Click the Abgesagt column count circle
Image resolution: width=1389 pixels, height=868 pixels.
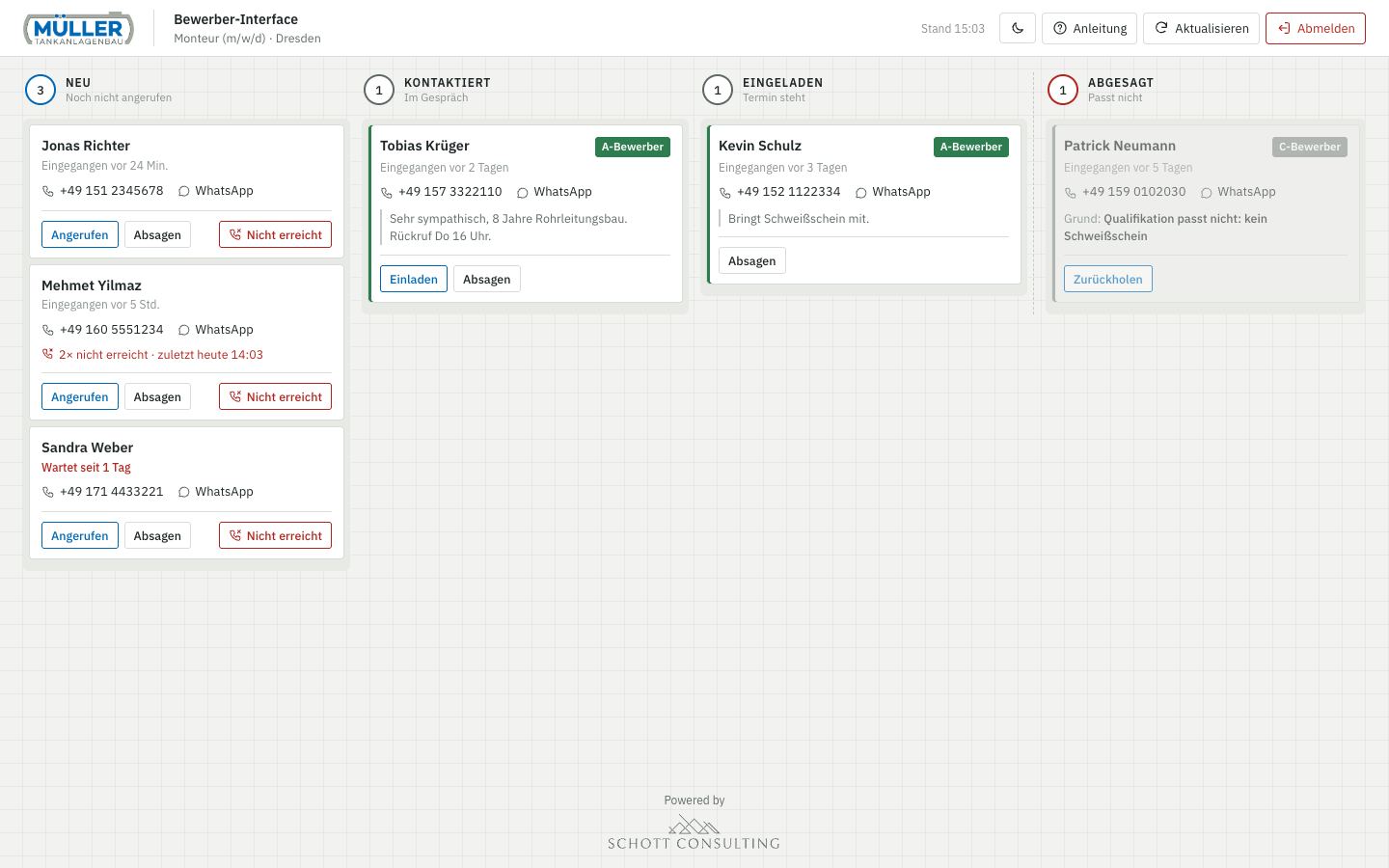(1063, 90)
